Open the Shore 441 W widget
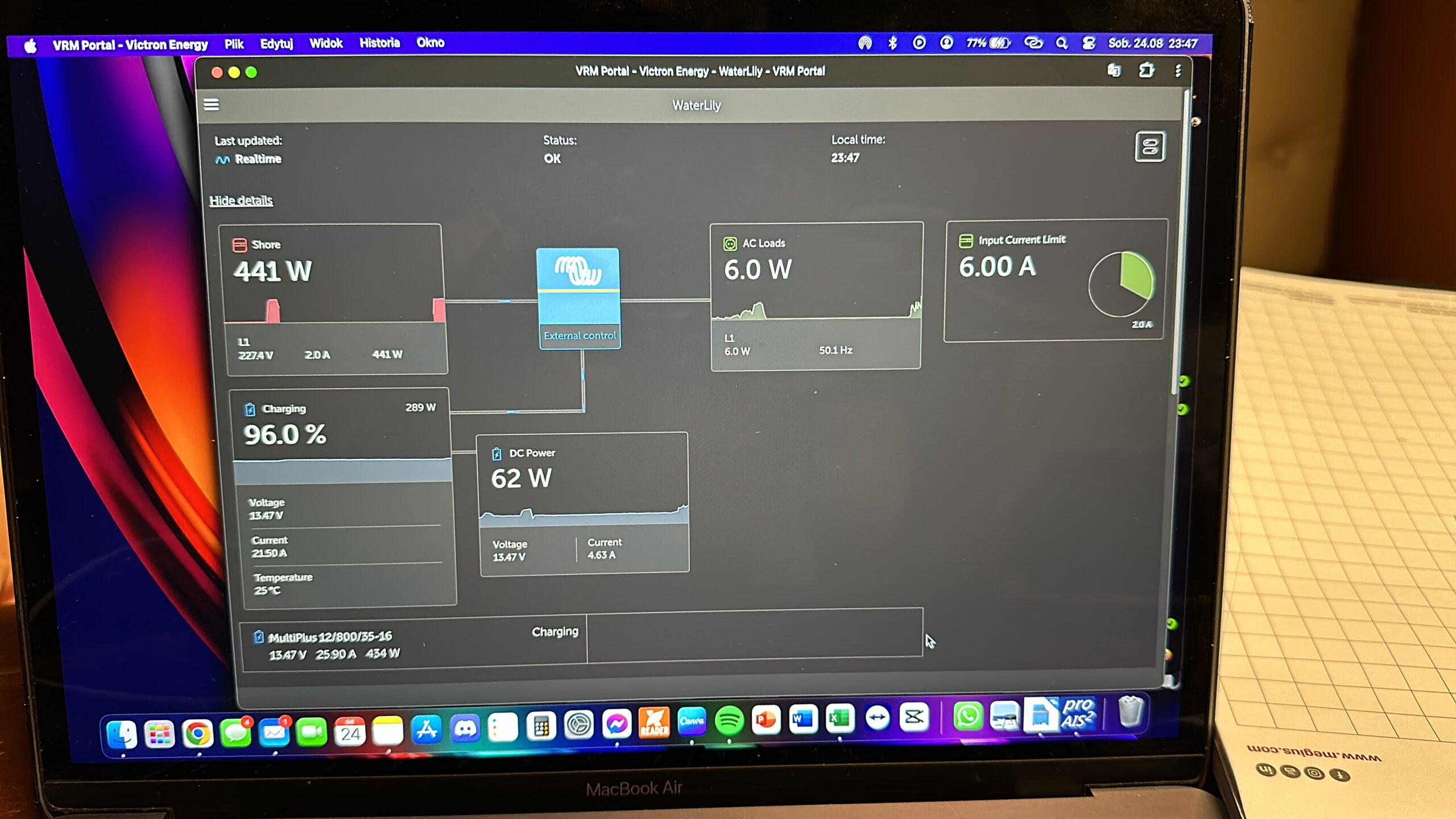The height and width of the screenshot is (819, 1456). coord(334,299)
